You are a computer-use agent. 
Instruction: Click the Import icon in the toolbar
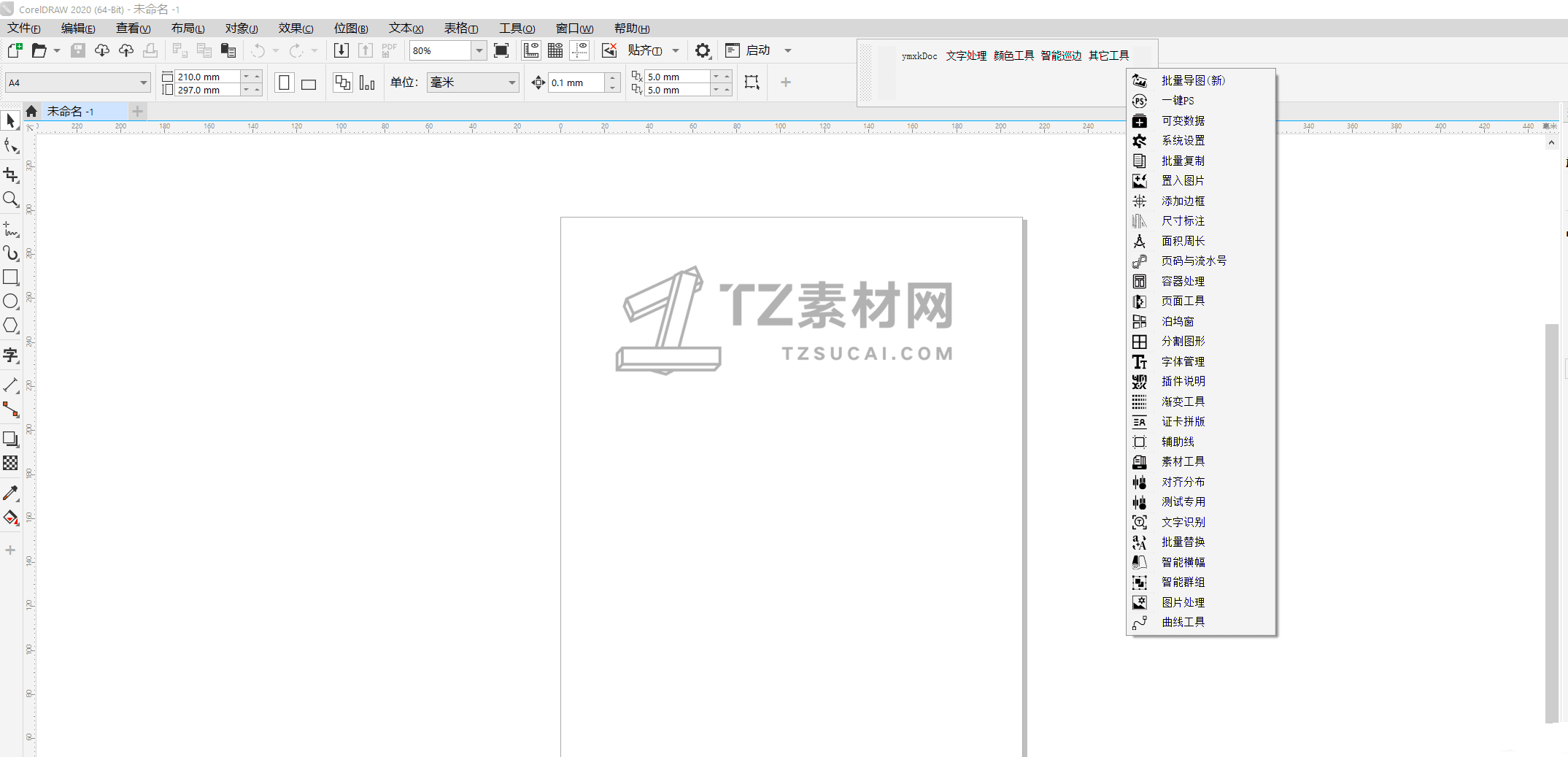tap(341, 50)
